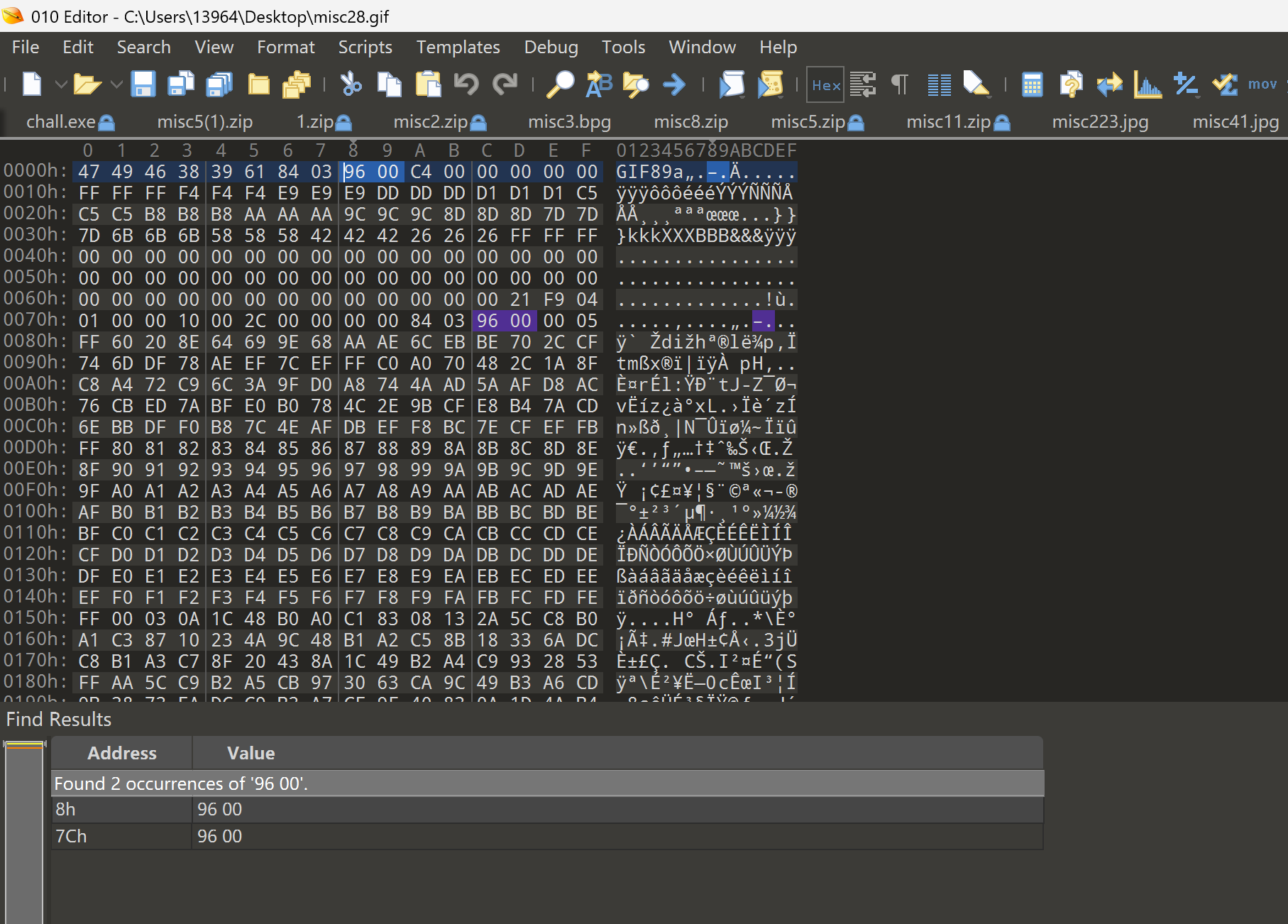Toggle the show whitespace pilcrow icon
Viewport: 1288px width, 924px height.
900,84
